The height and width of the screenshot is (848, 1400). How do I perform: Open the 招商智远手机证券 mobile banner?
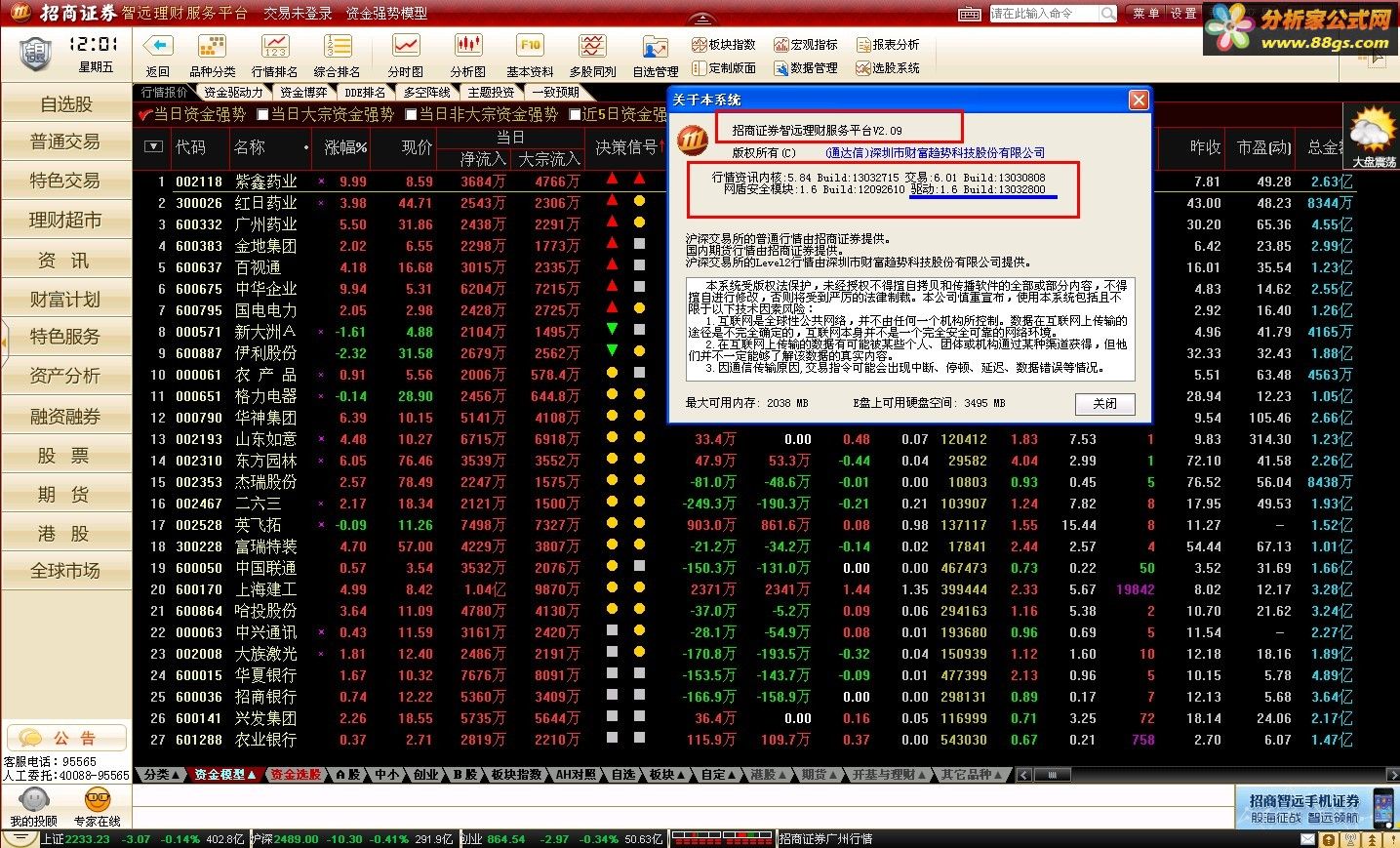click(x=1316, y=809)
